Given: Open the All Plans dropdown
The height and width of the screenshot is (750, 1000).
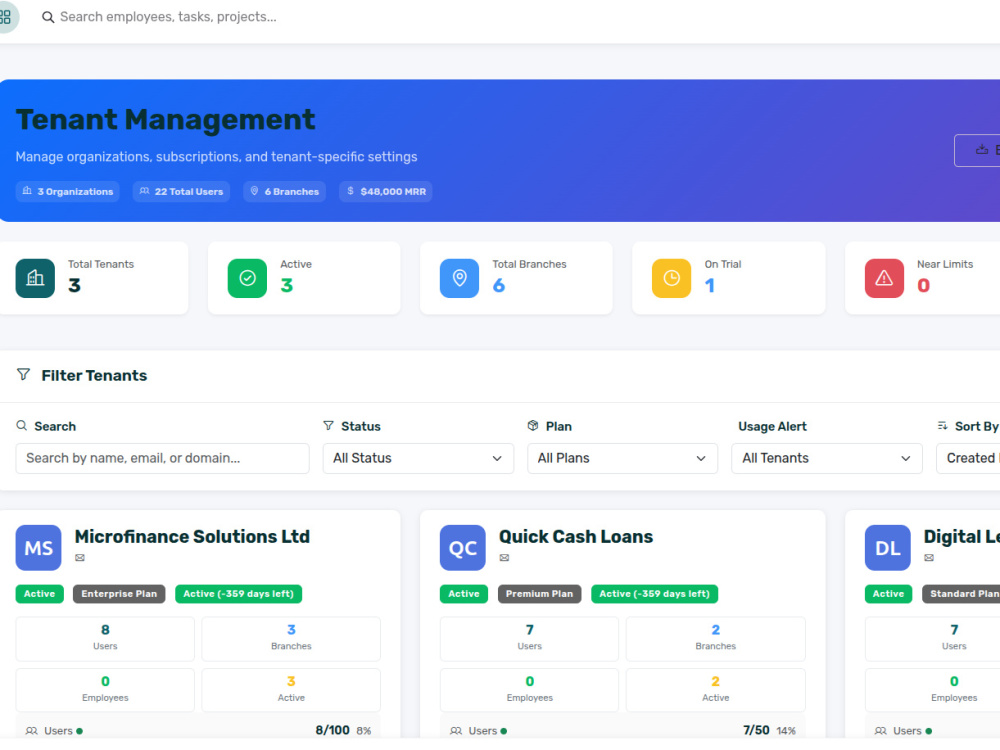Looking at the screenshot, I should tap(622, 459).
